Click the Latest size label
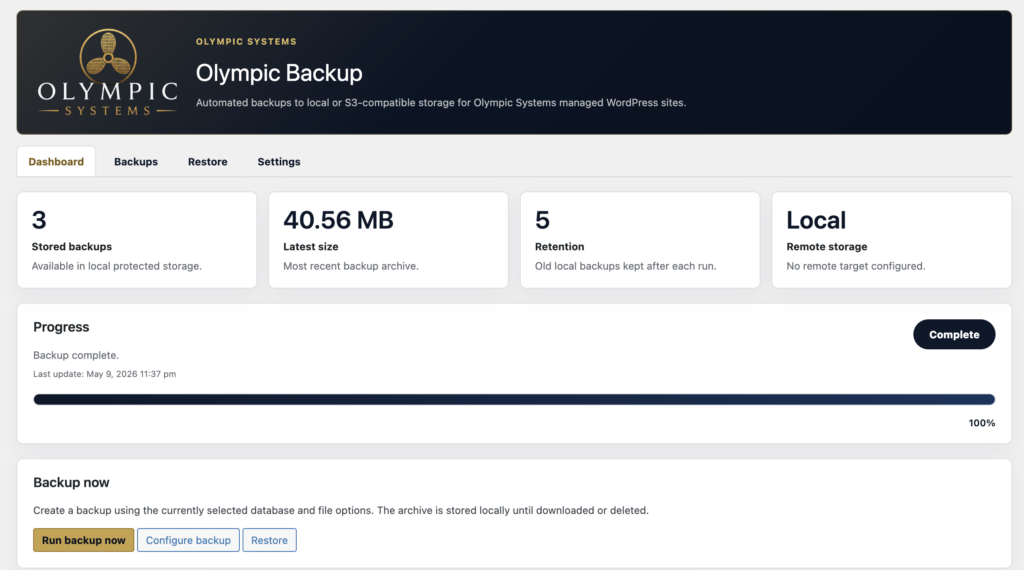This screenshot has width=1024, height=570. tap(311, 247)
